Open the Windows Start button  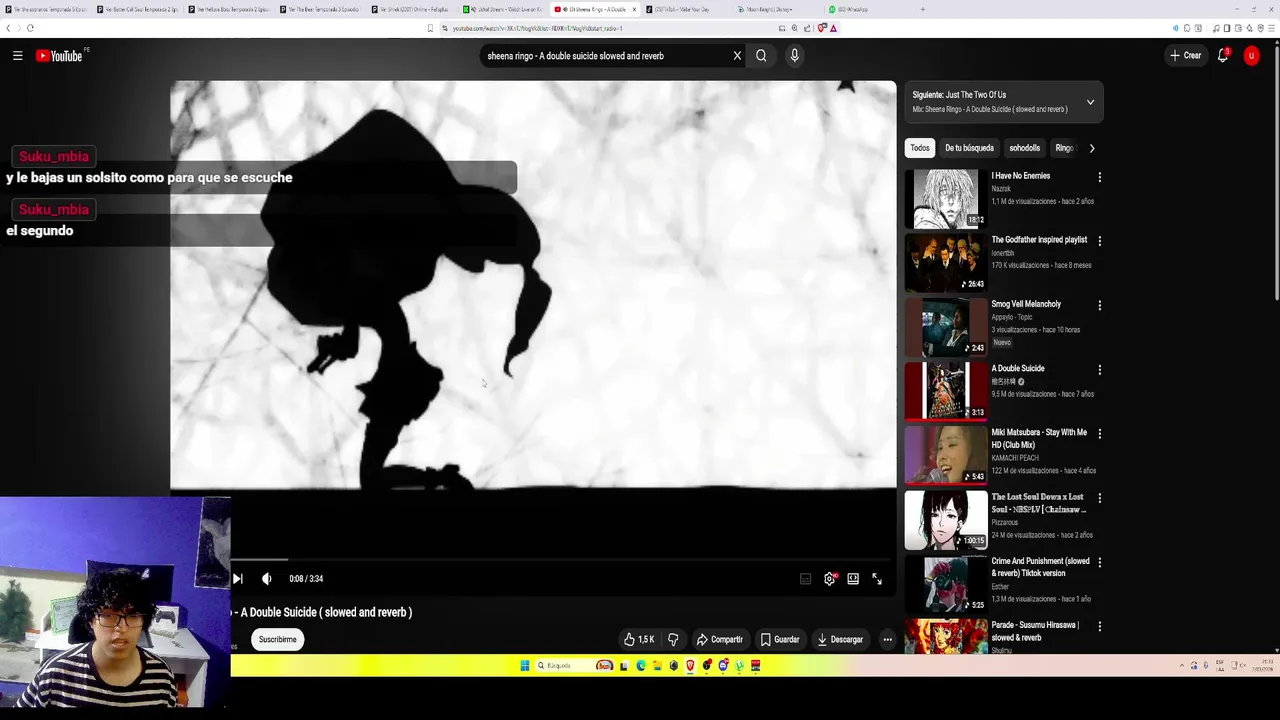coord(524,666)
